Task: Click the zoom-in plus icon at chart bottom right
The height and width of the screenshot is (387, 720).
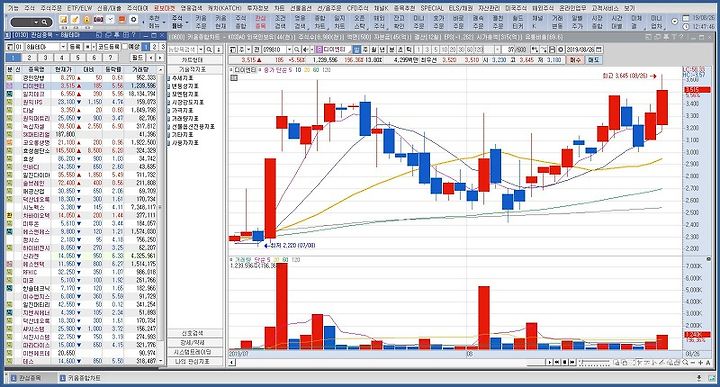Action: click(700, 363)
